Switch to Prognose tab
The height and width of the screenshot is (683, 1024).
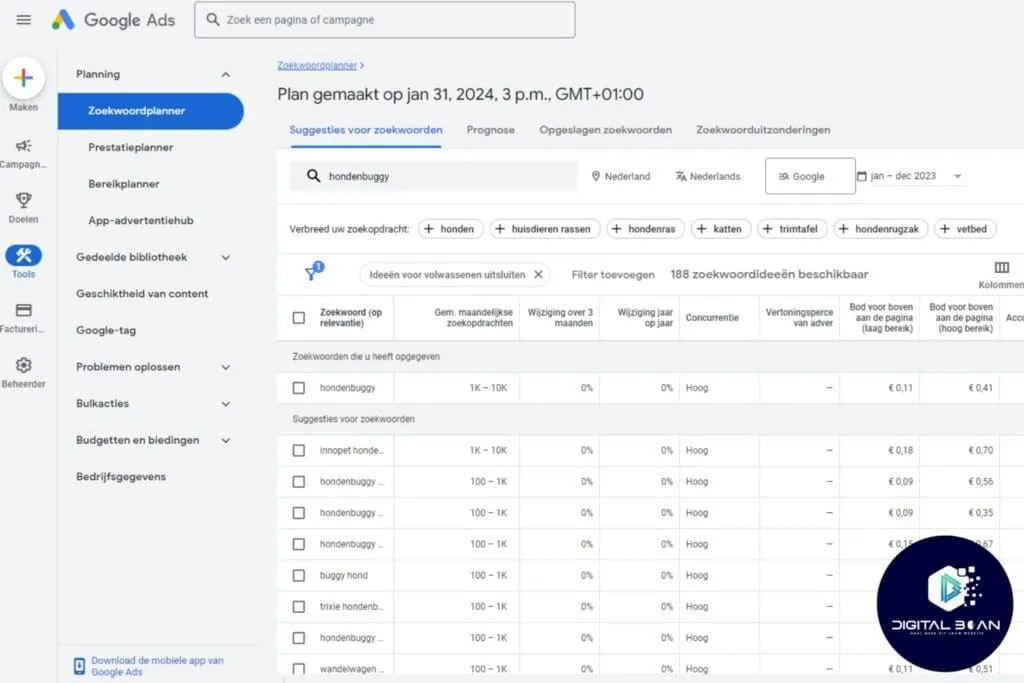[x=490, y=130]
